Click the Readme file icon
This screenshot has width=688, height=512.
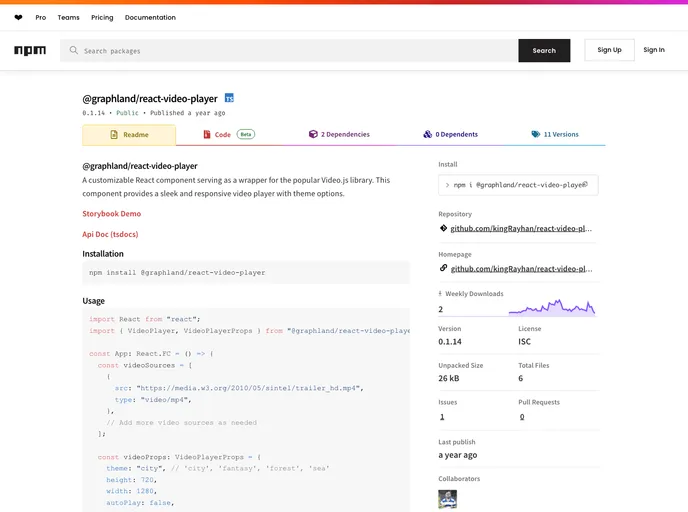click(x=114, y=135)
